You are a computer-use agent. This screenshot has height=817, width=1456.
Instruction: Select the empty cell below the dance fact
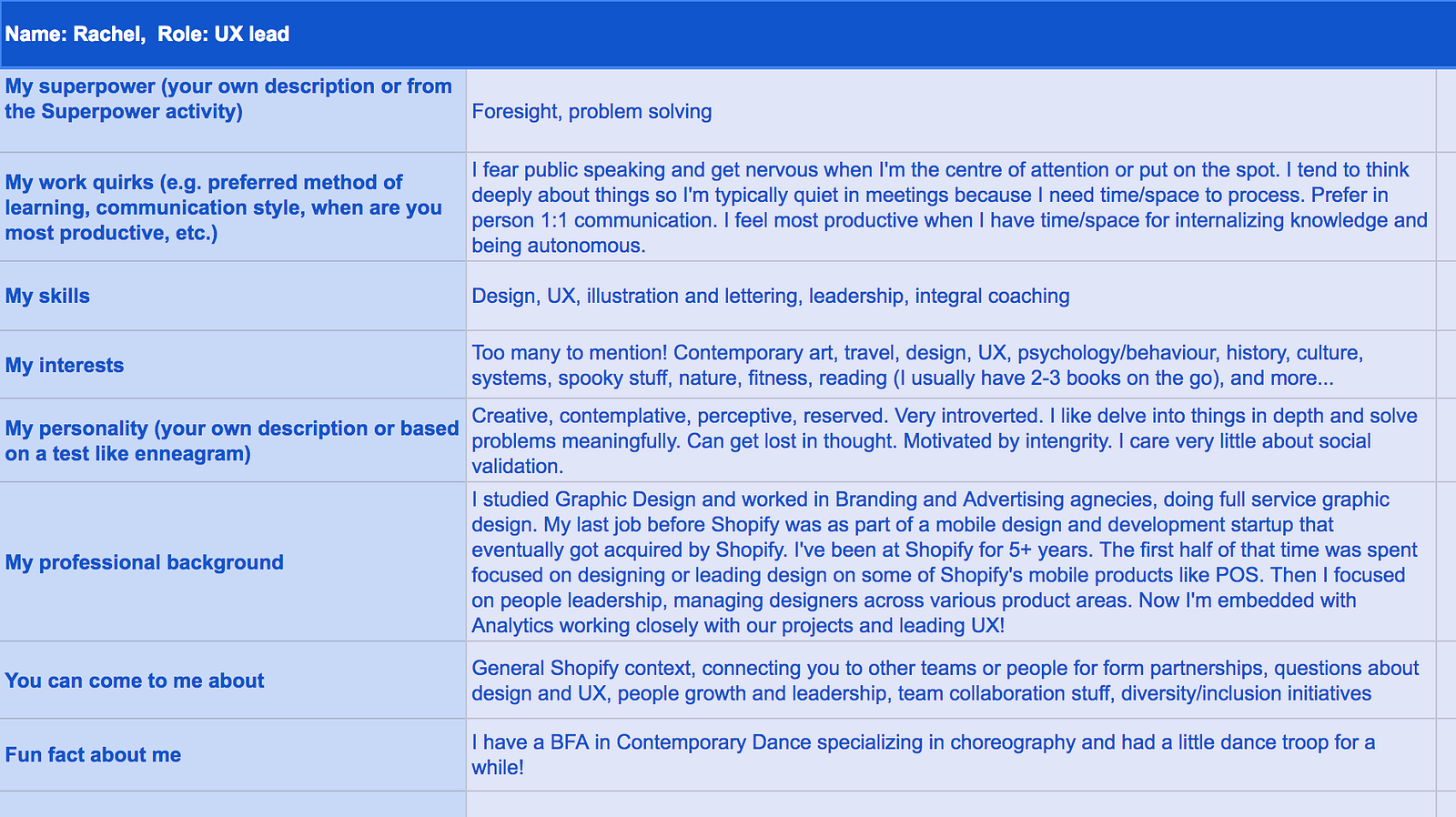pyautogui.click(x=951, y=804)
